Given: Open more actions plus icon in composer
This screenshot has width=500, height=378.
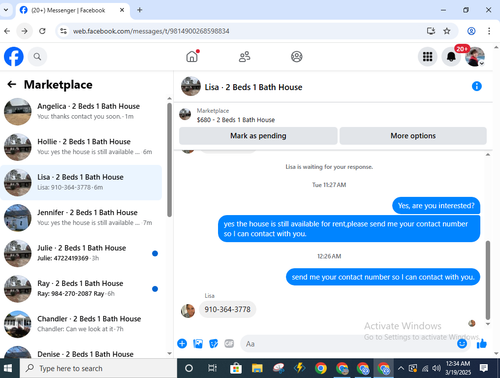Looking at the screenshot, I should point(182,343).
